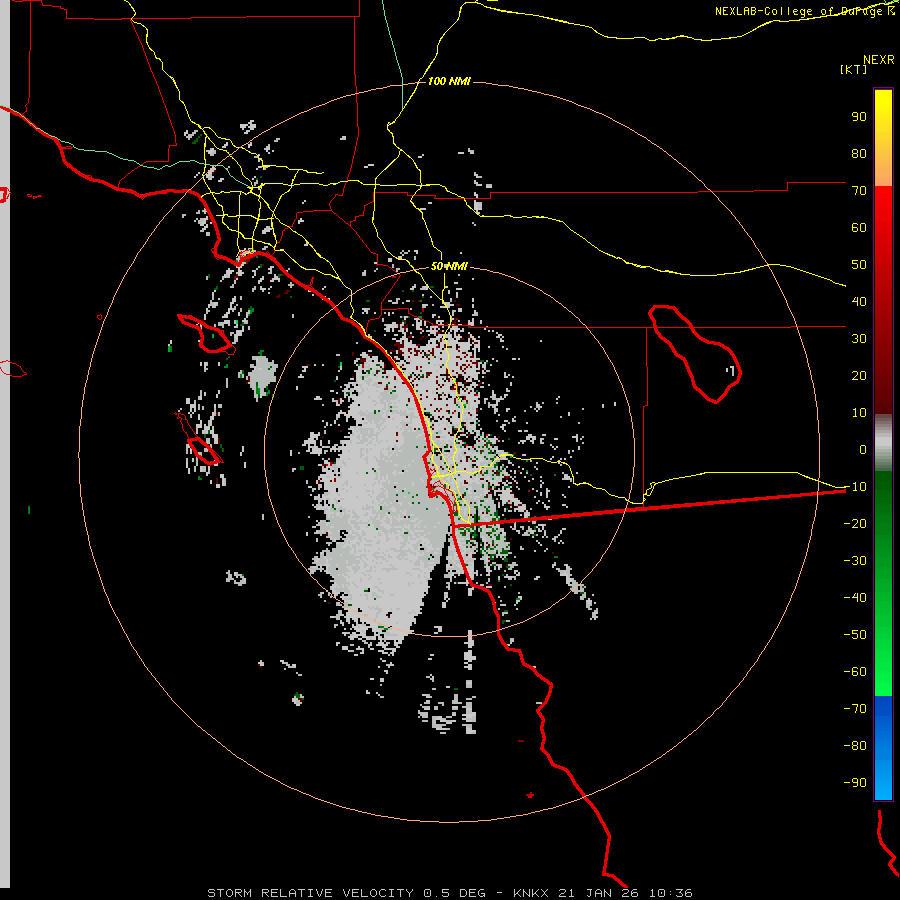The width and height of the screenshot is (900, 900).
Task: Click the 100 NMI range ring label
Action: [449, 81]
